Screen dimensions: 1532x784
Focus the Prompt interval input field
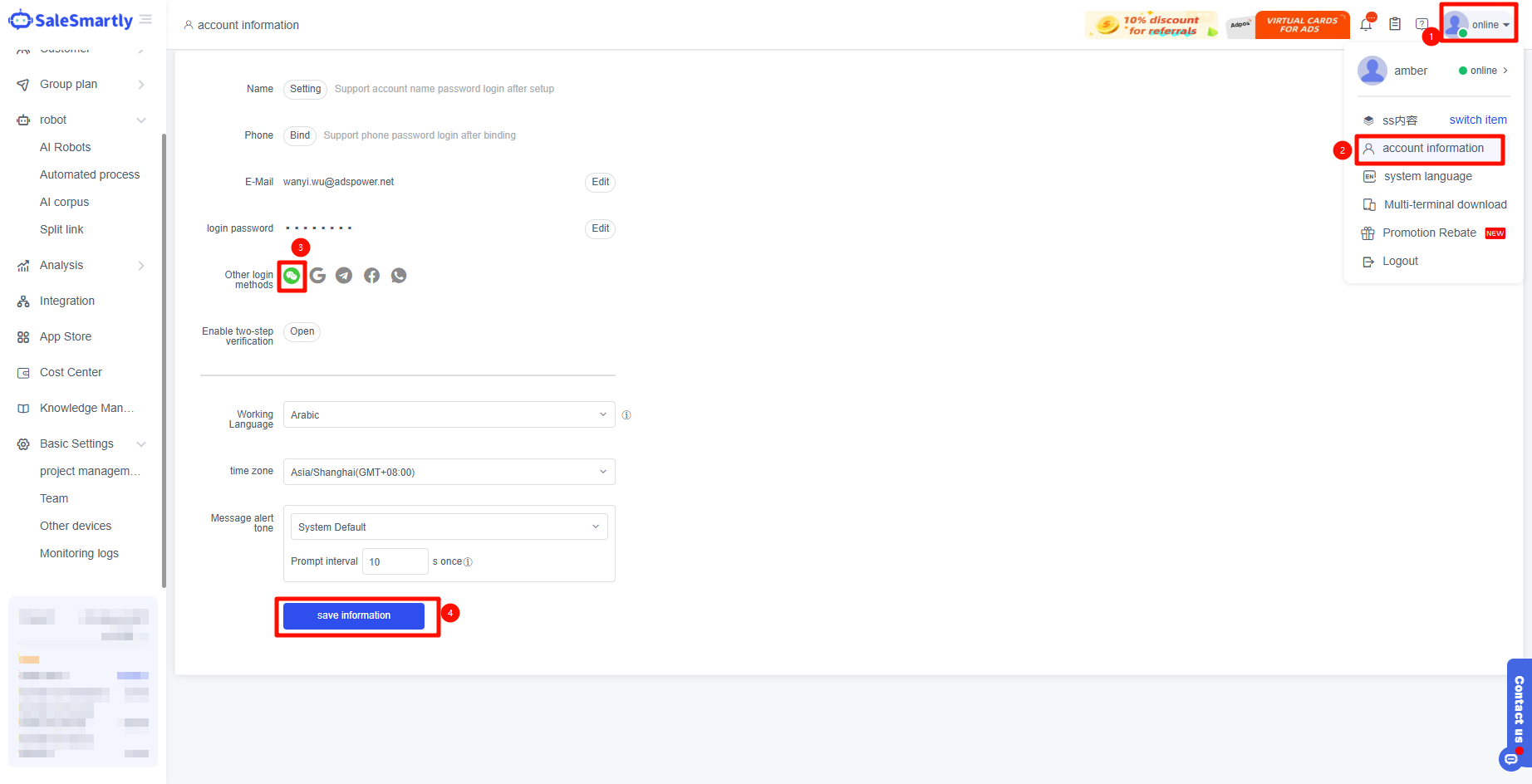(x=395, y=562)
